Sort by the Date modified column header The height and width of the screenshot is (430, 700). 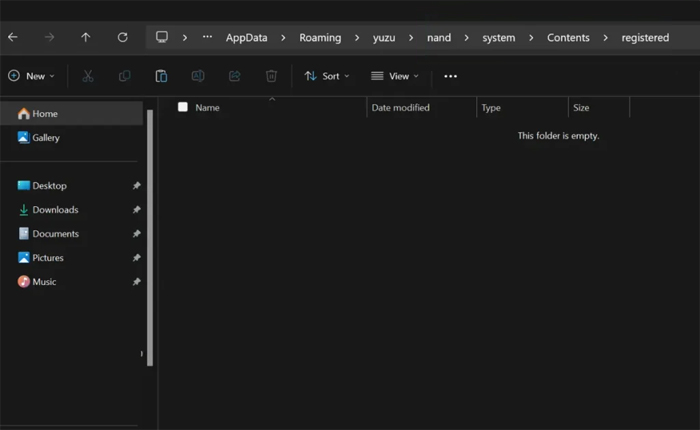400,107
